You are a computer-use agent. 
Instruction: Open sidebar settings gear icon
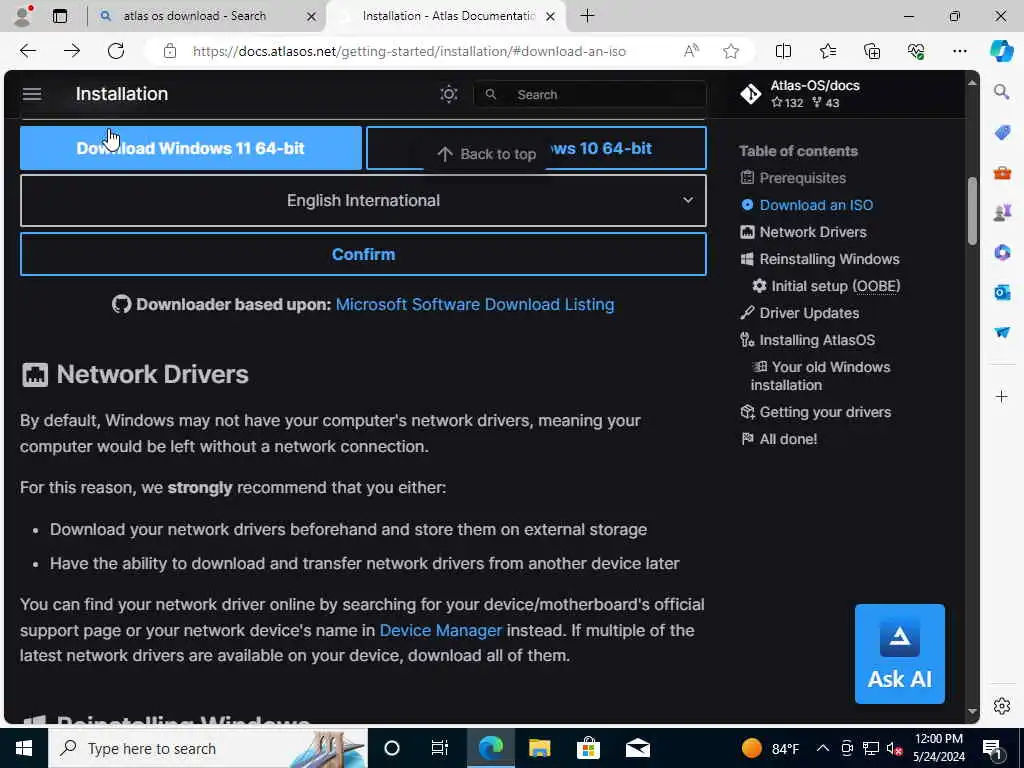coord(1002,706)
